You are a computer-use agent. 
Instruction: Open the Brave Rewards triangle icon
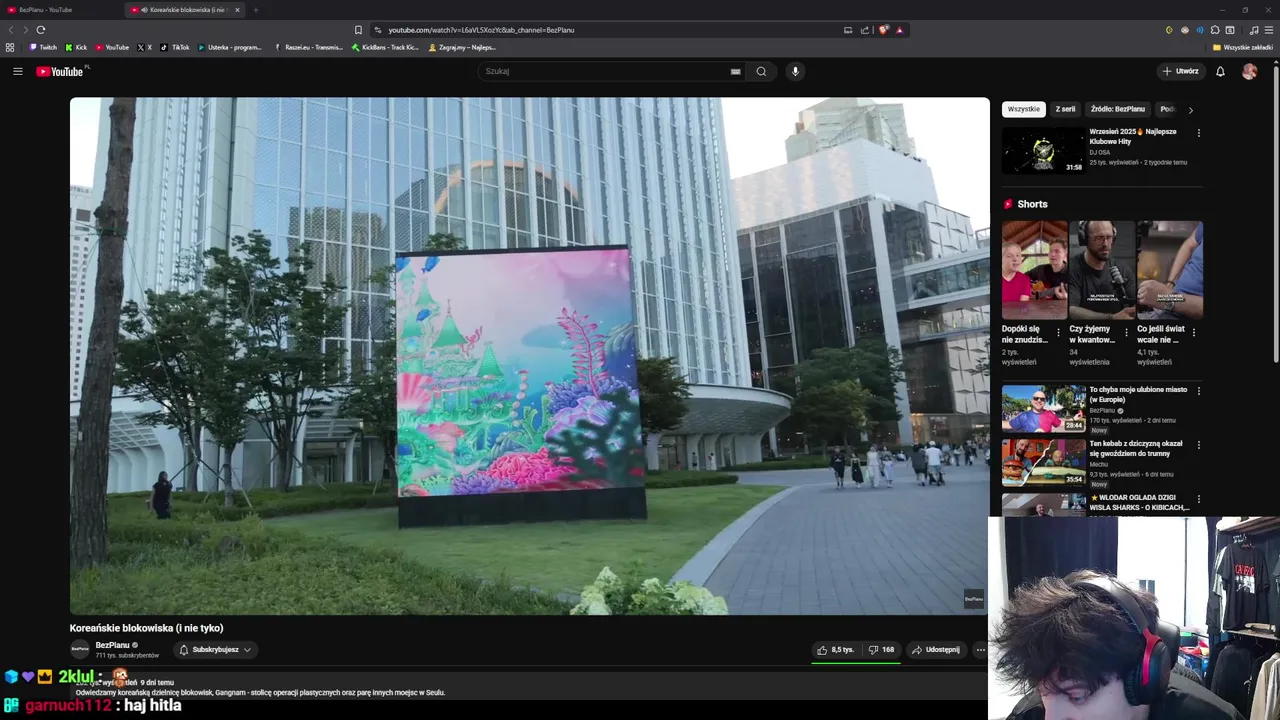(899, 30)
